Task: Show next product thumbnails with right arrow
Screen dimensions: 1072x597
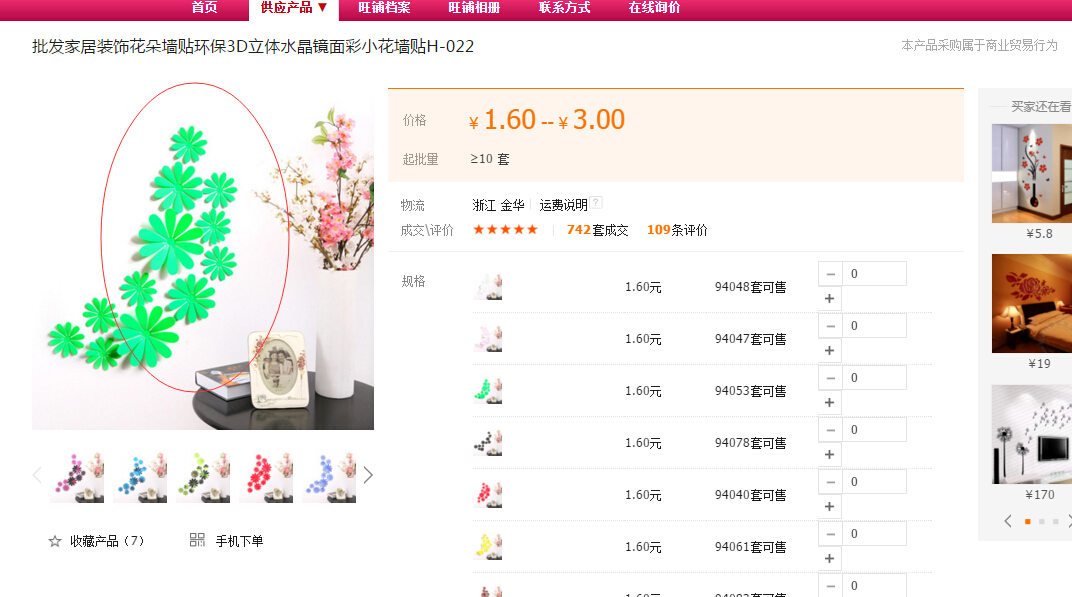Action: tap(368, 475)
